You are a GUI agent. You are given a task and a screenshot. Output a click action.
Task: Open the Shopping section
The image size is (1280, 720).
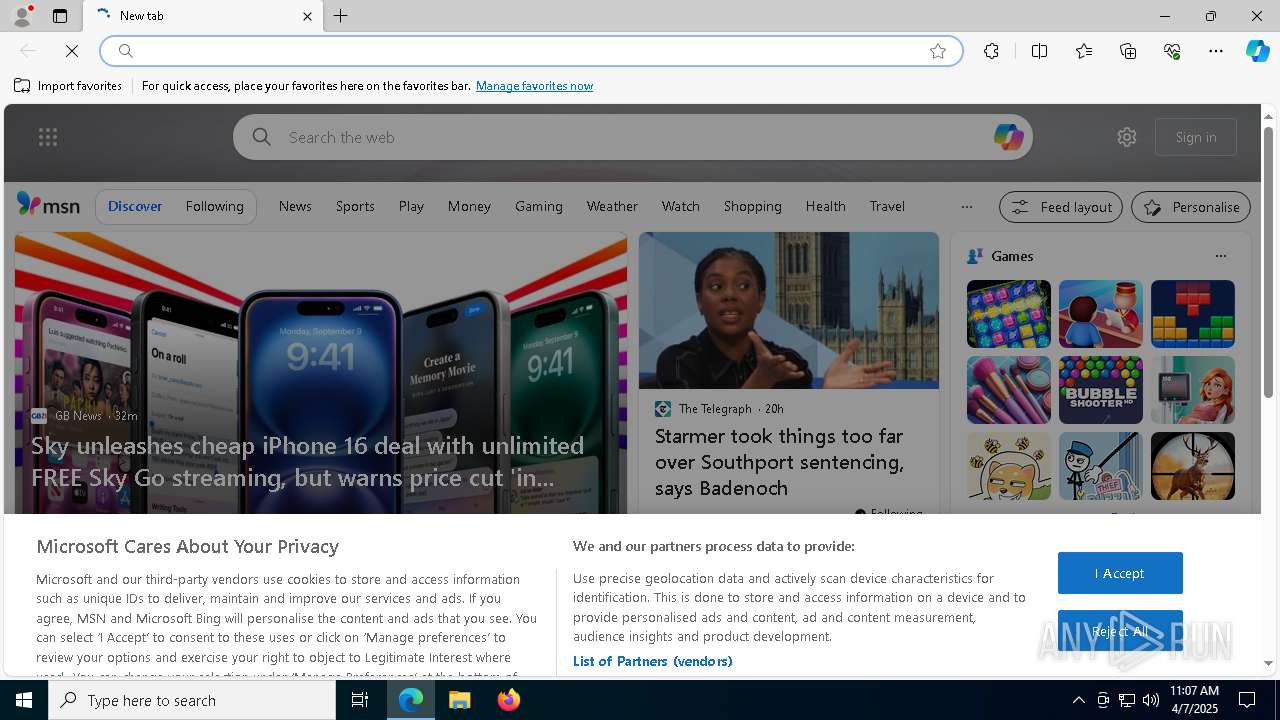(x=753, y=206)
